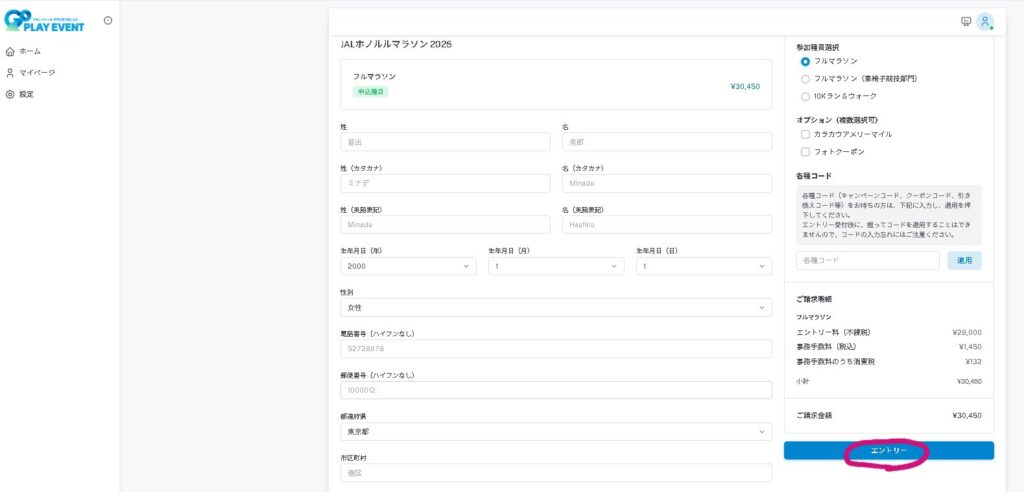Select フルマラソン（車椅子競技部門） radio option
Screen dimensions: 1024x492
pyautogui.click(x=805, y=79)
